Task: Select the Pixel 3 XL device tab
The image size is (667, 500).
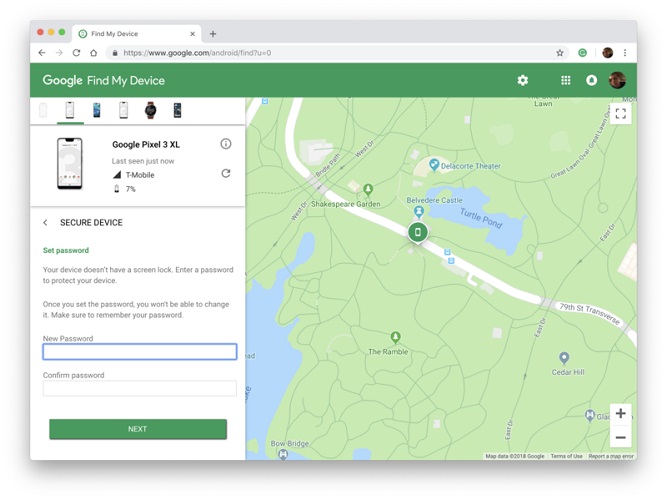Action: pos(70,110)
